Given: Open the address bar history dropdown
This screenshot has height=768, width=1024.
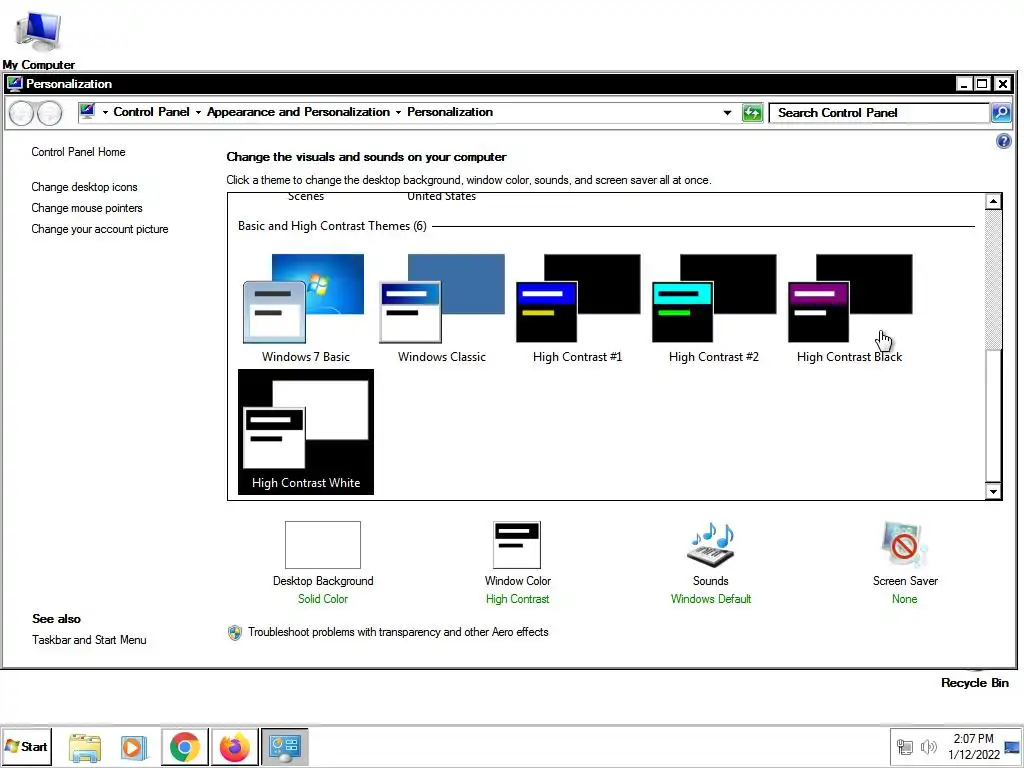Looking at the screenshot, I should [728, 113].
